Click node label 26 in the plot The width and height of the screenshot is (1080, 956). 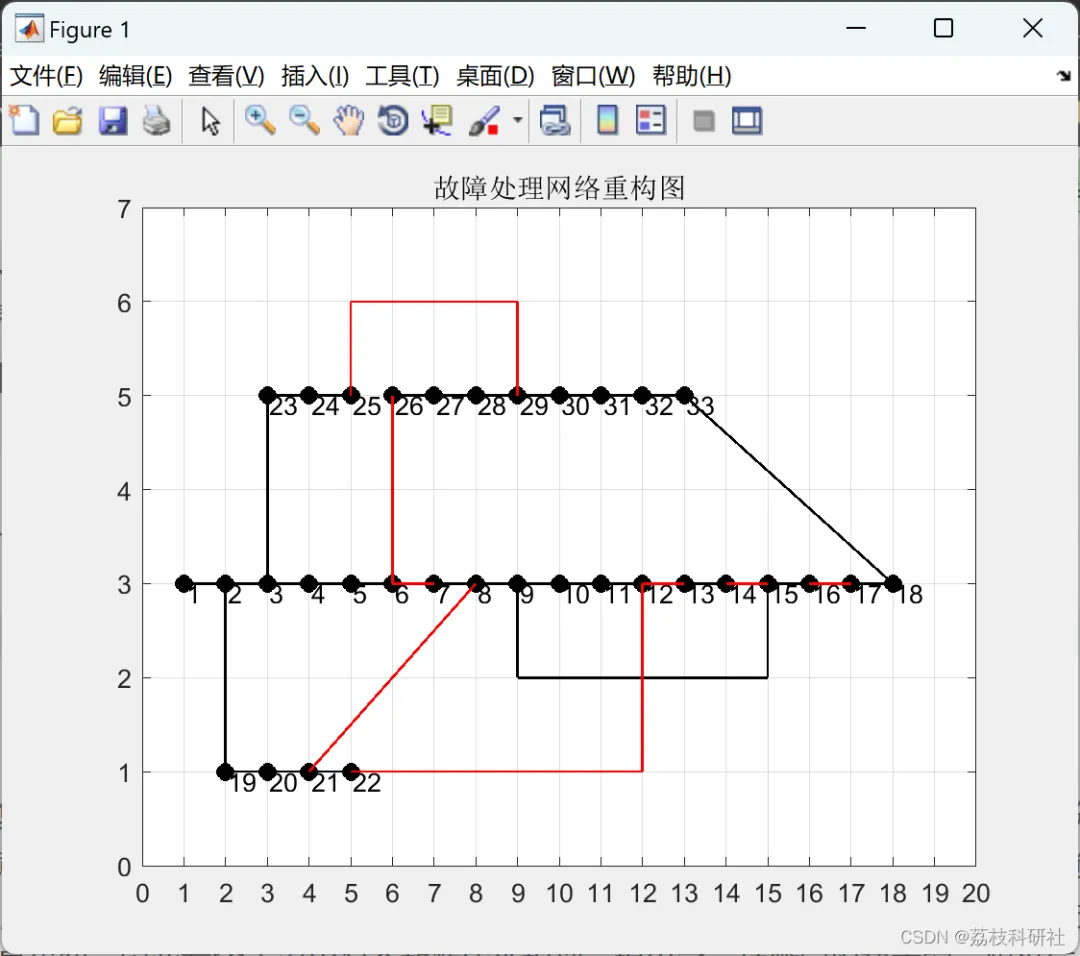pyautogui.click(x=408, y=406)
